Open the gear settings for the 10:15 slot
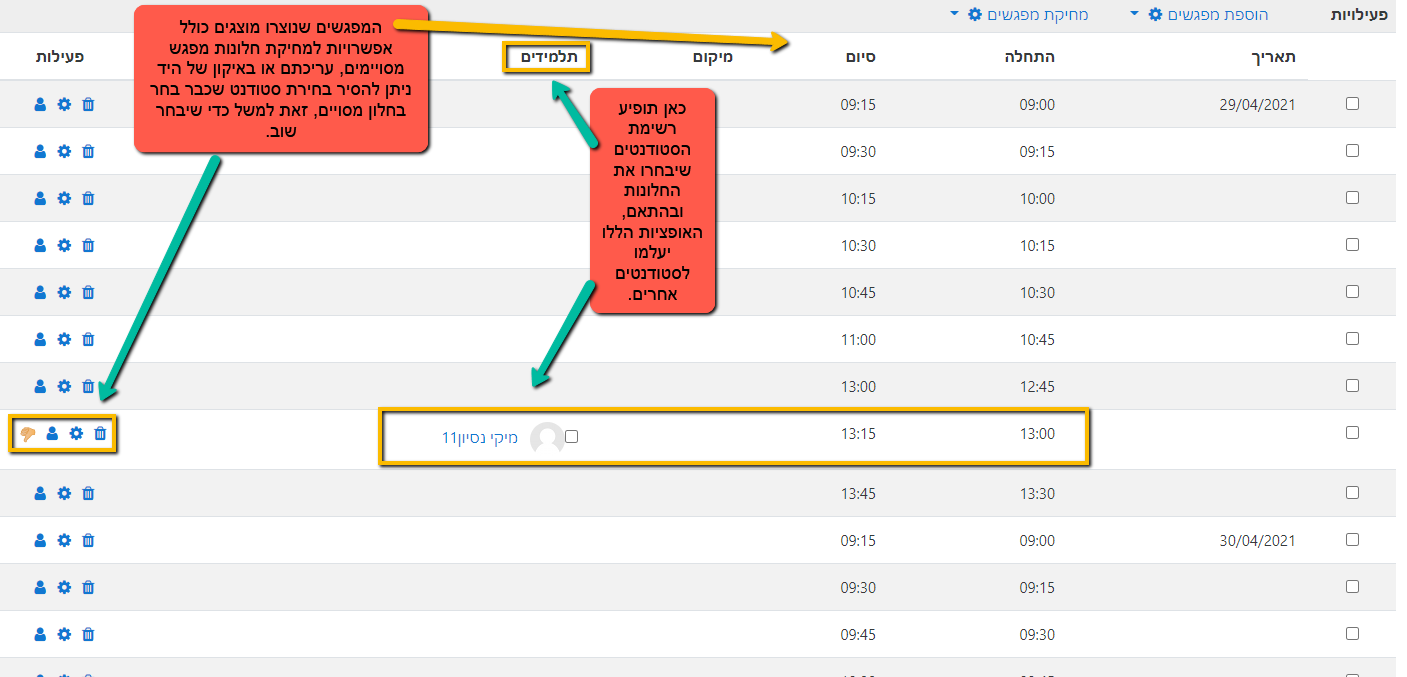 [x=64, y=245]
